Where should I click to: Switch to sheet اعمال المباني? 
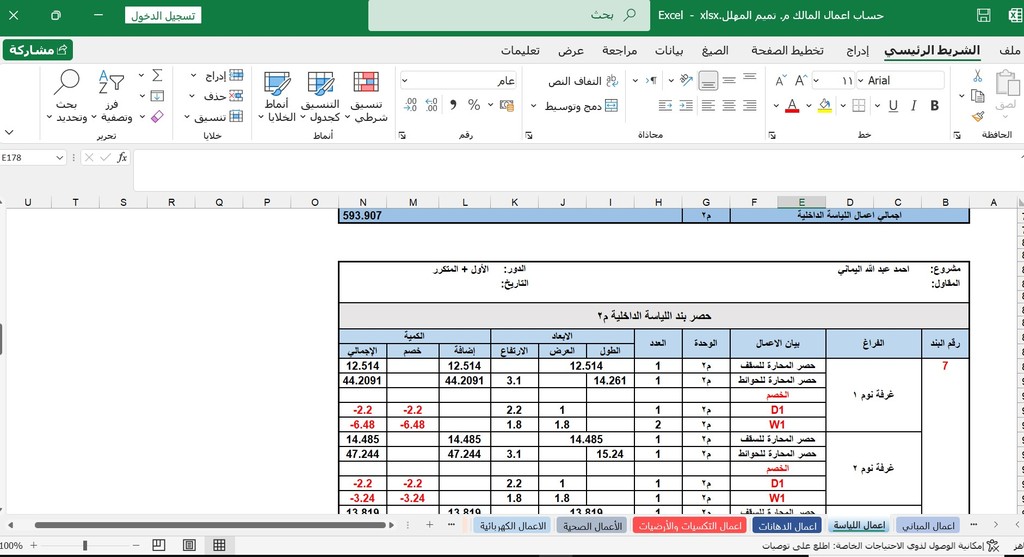(x=927, y=526)
